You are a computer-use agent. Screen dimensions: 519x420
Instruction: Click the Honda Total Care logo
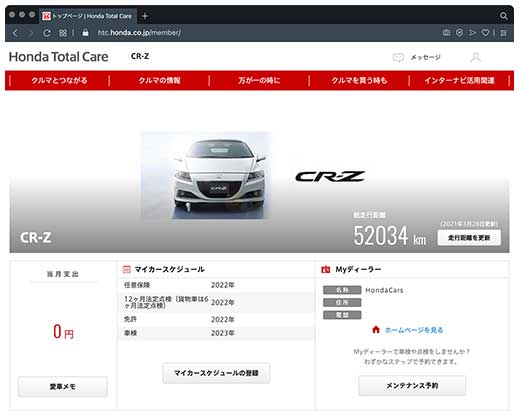[59, 57]
